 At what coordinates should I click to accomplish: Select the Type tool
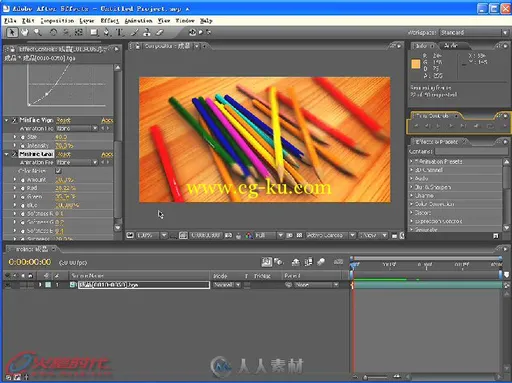pos(119,32)
